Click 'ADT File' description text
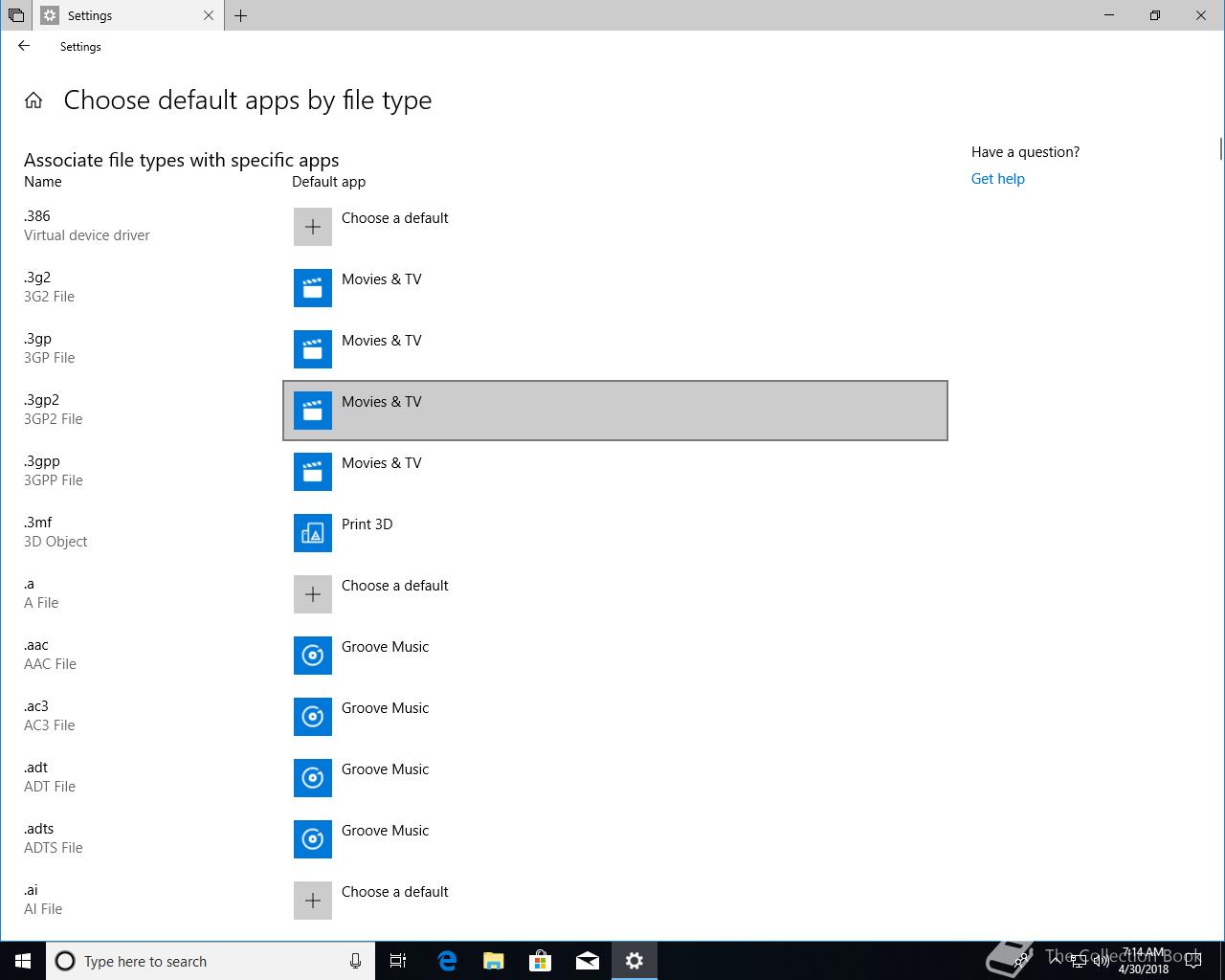 pyautogui.click(x=50, y=787)
